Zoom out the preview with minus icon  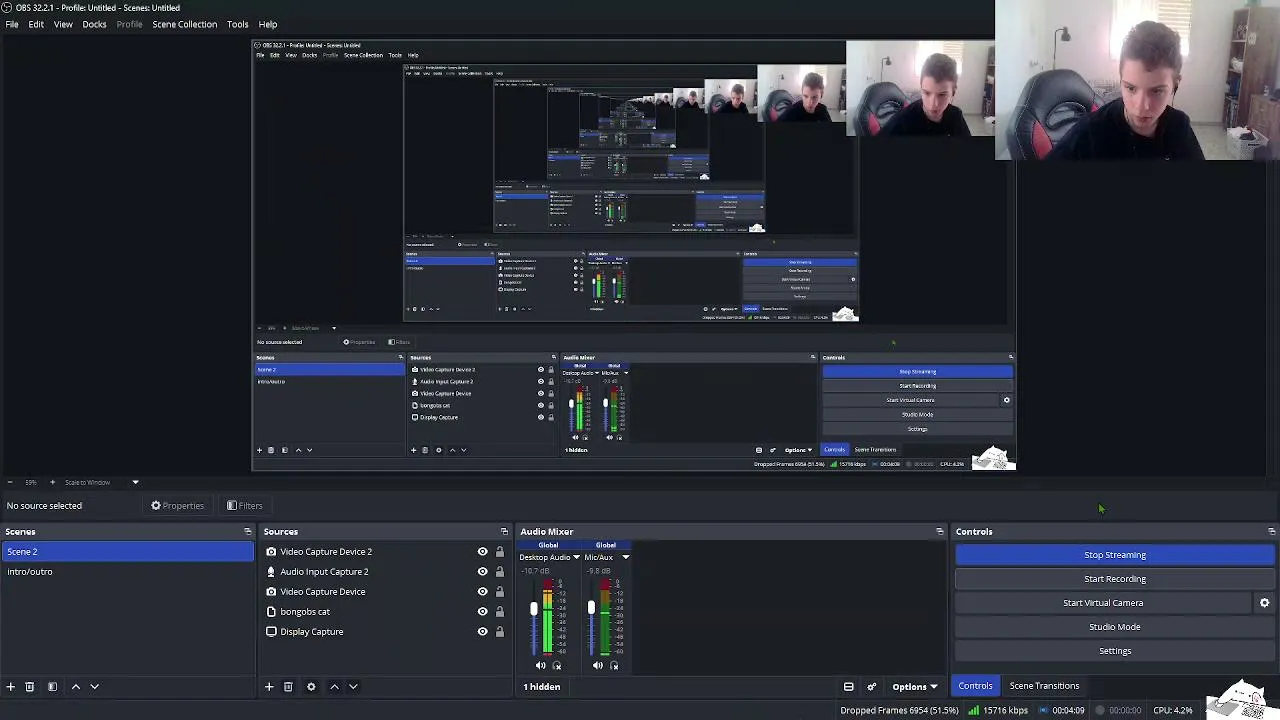pyautogui.click(x=10, y=483)
